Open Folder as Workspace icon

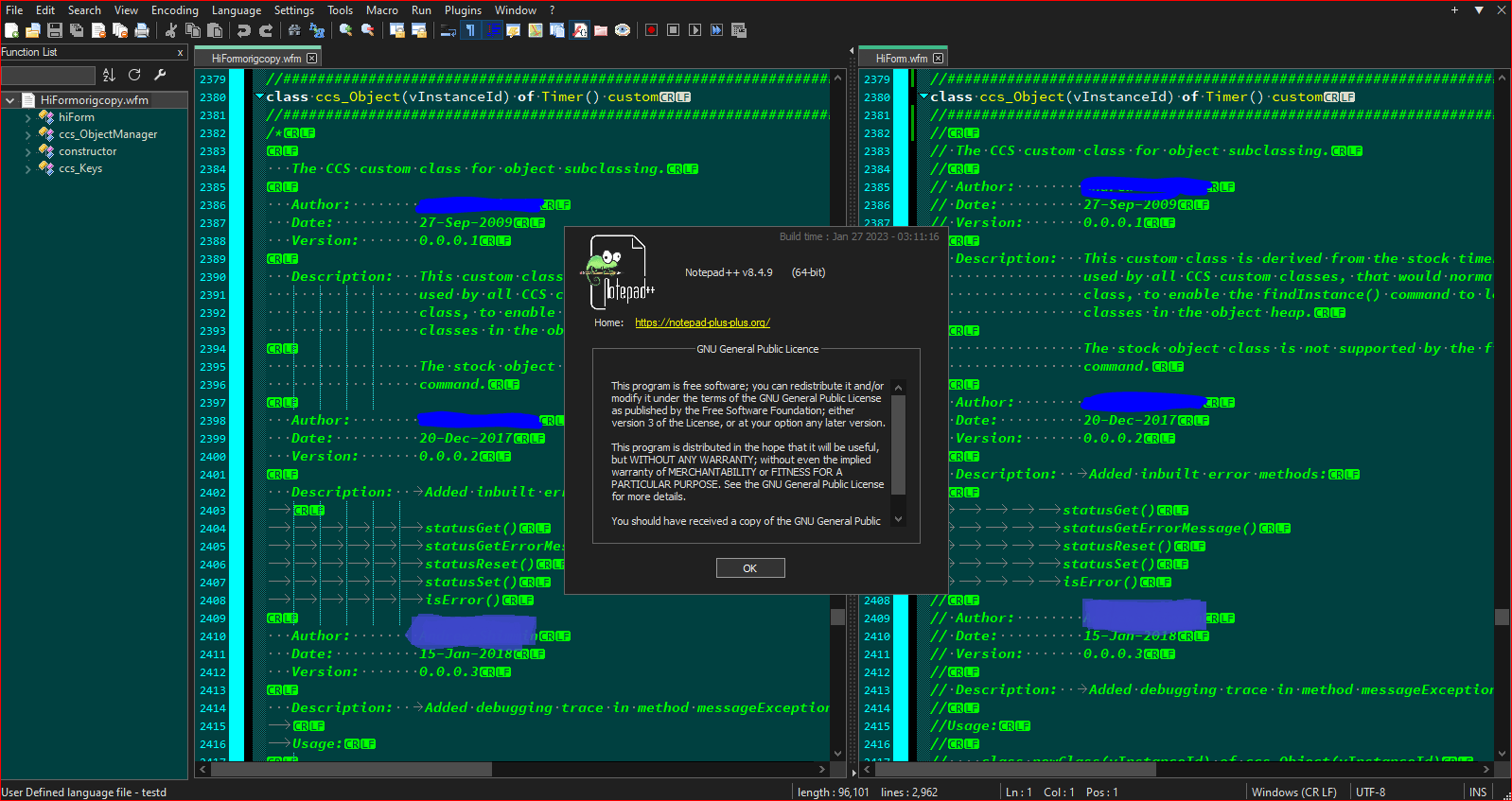click(600, 30)
